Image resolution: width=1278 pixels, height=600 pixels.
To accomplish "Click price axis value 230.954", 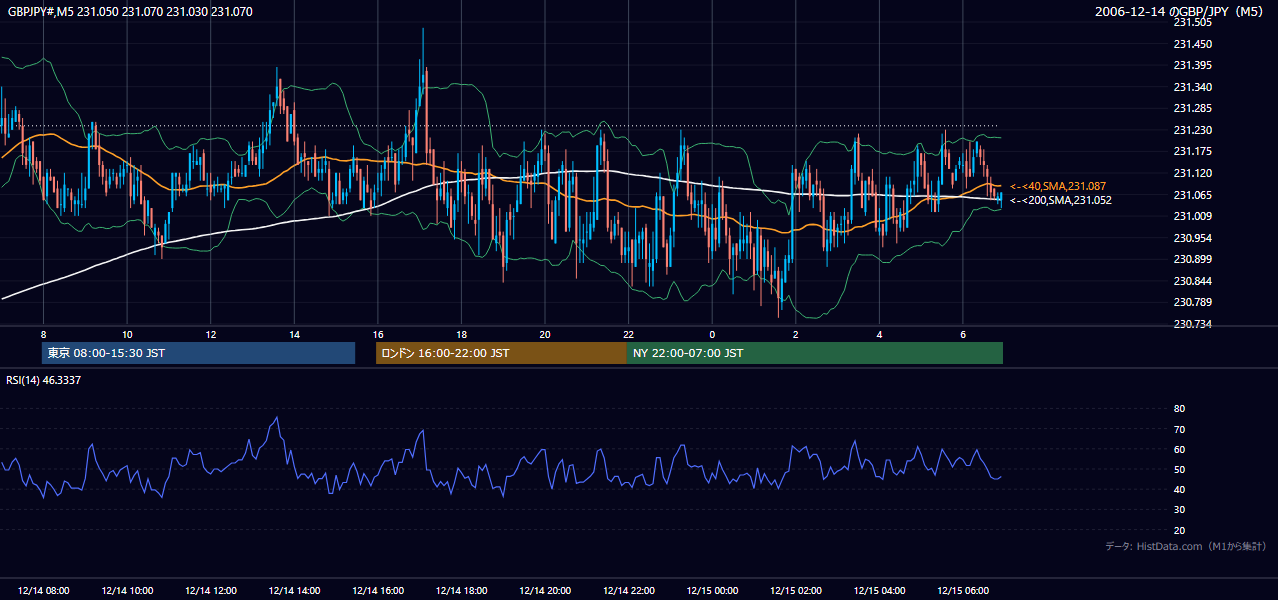I will [1192, 238].
